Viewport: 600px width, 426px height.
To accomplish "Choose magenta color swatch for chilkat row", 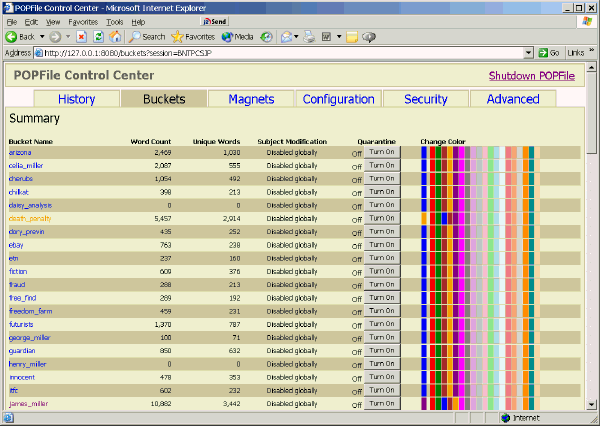I will pos(461,192).
